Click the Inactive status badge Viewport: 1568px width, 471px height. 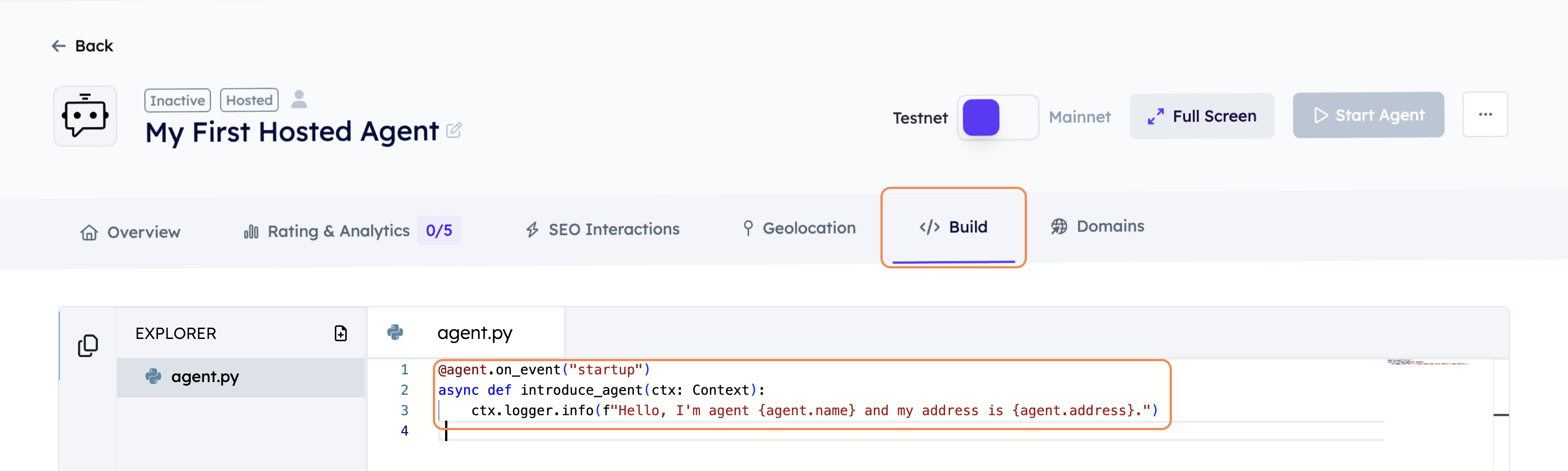pyautogui.click(x=178, y=100)
